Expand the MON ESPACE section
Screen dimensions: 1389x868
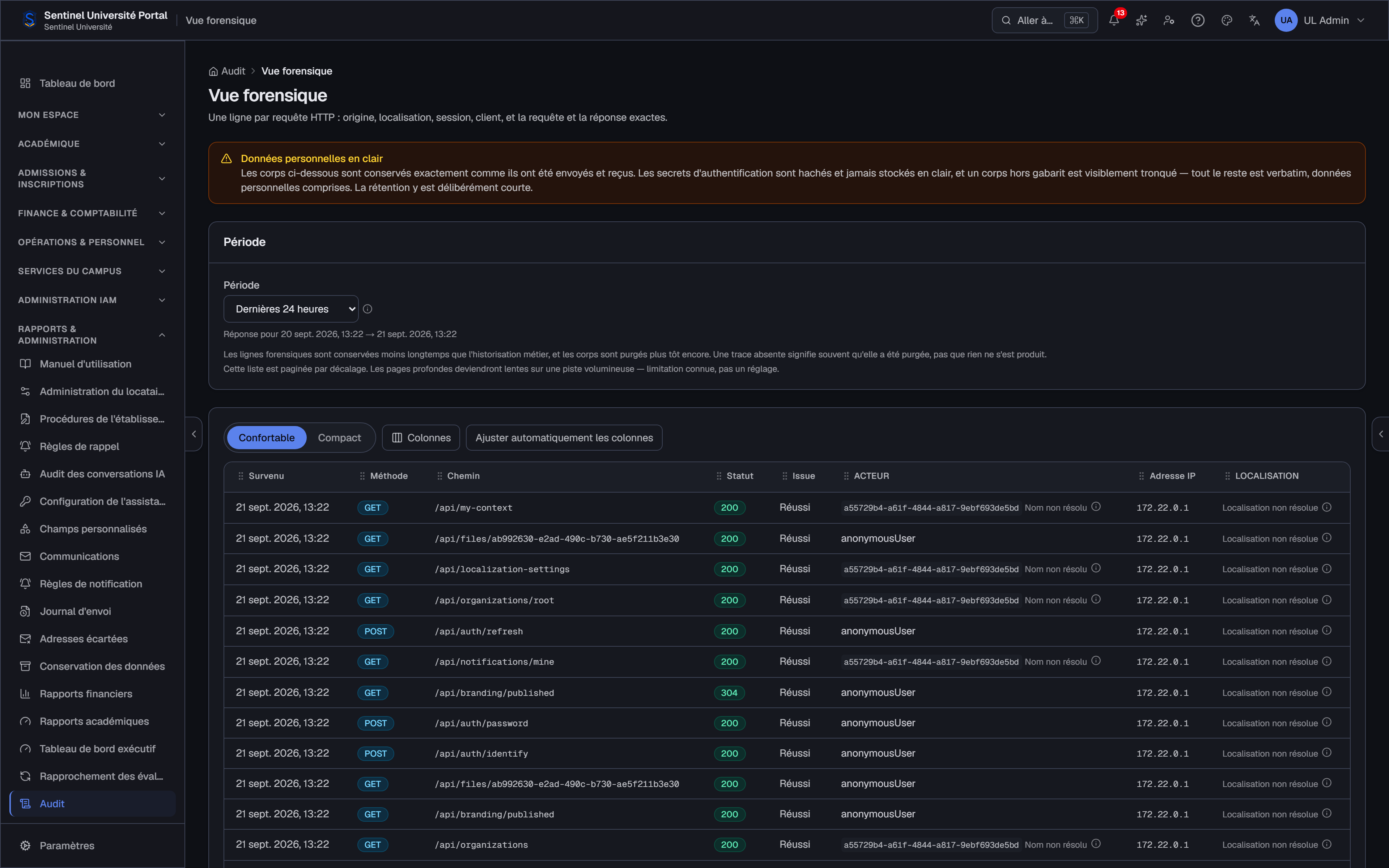tap(92, 115)
